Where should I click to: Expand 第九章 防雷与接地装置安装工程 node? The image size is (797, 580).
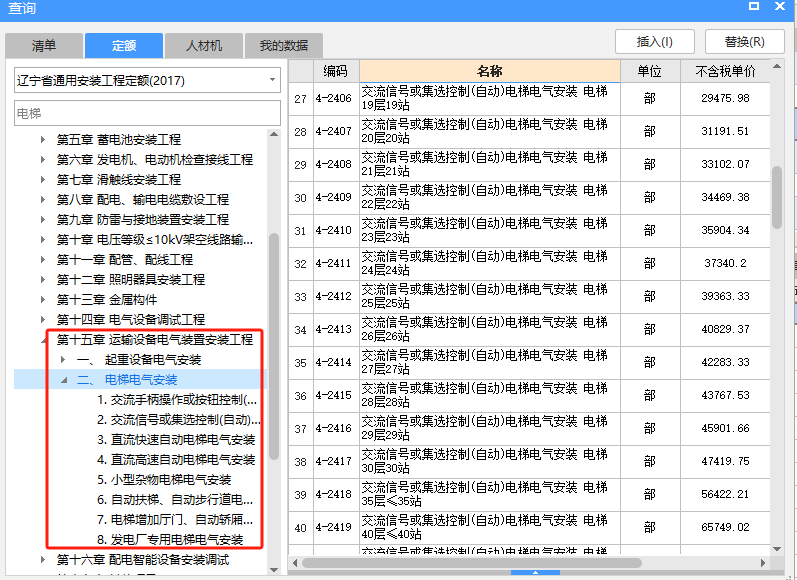pyautogui.click(x=43, y=220)
